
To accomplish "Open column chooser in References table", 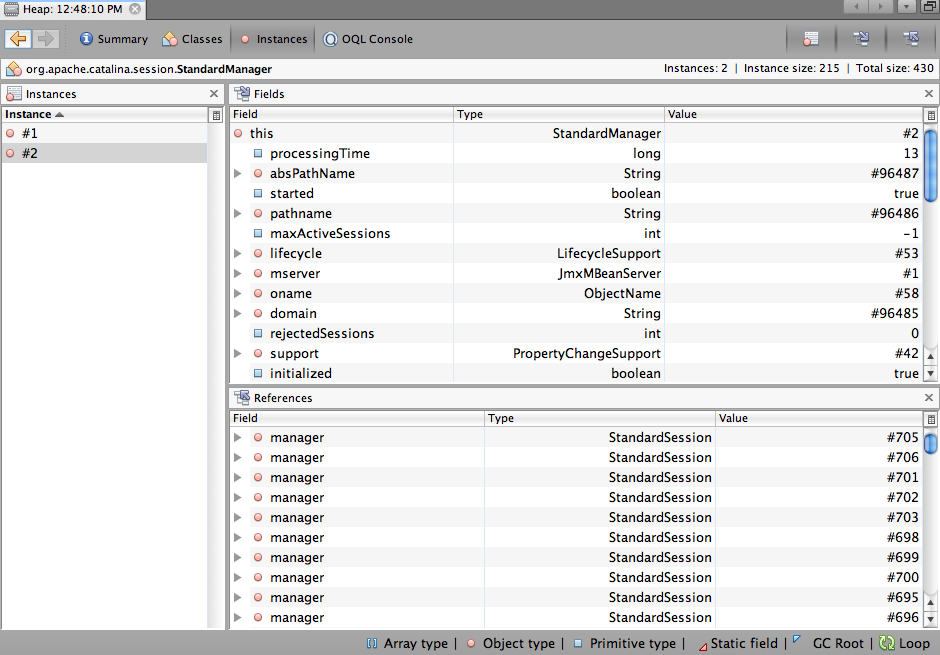I will [x=930, y=419].
